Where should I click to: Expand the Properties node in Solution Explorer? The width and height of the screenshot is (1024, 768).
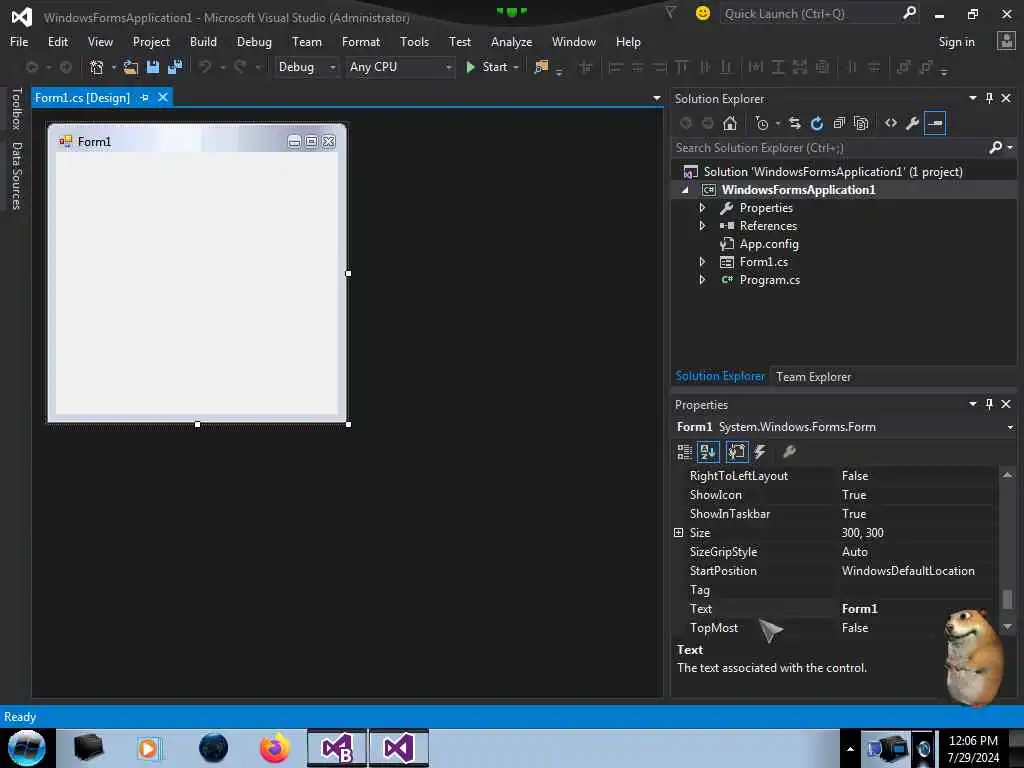click(702, 208)
